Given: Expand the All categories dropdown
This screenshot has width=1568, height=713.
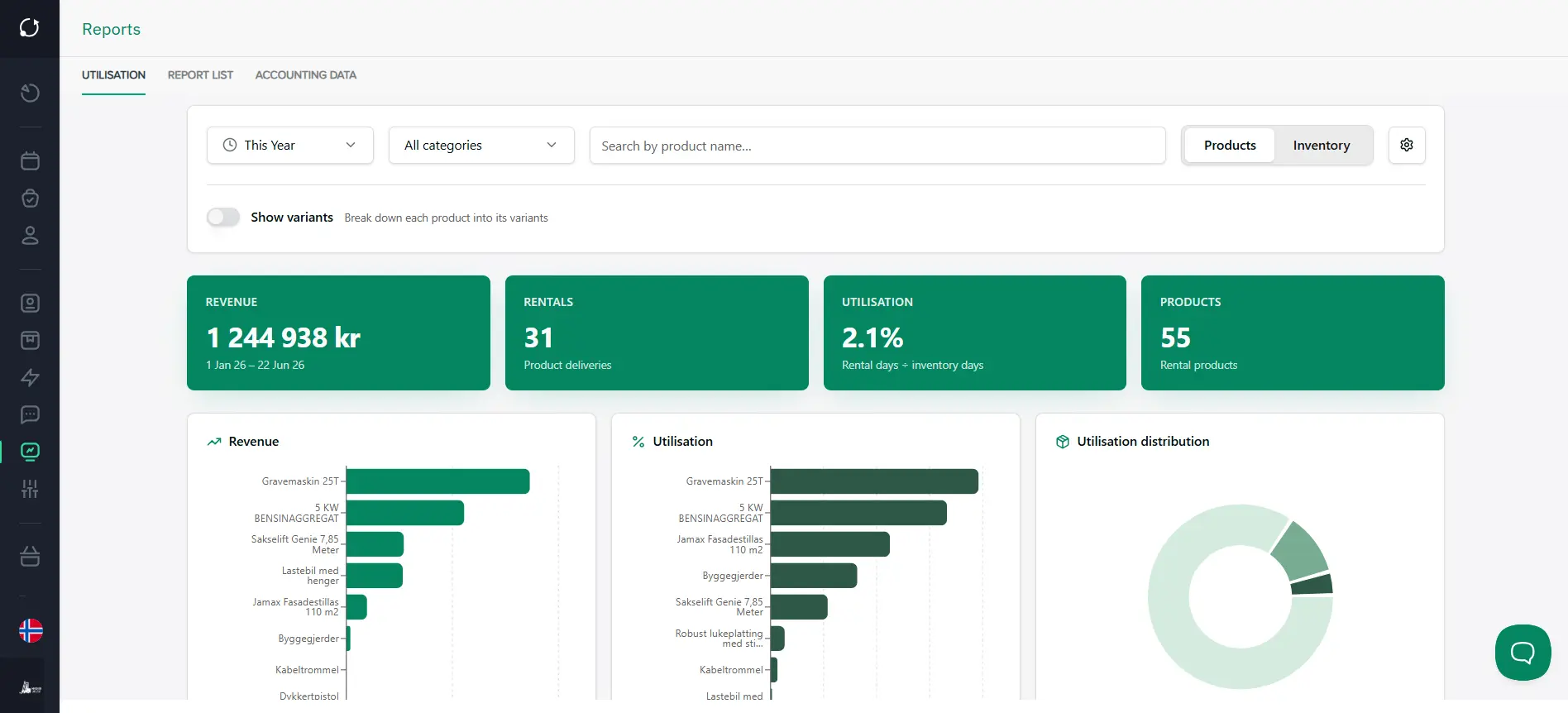Looking at the screenshot, I should tap(481, 145).
